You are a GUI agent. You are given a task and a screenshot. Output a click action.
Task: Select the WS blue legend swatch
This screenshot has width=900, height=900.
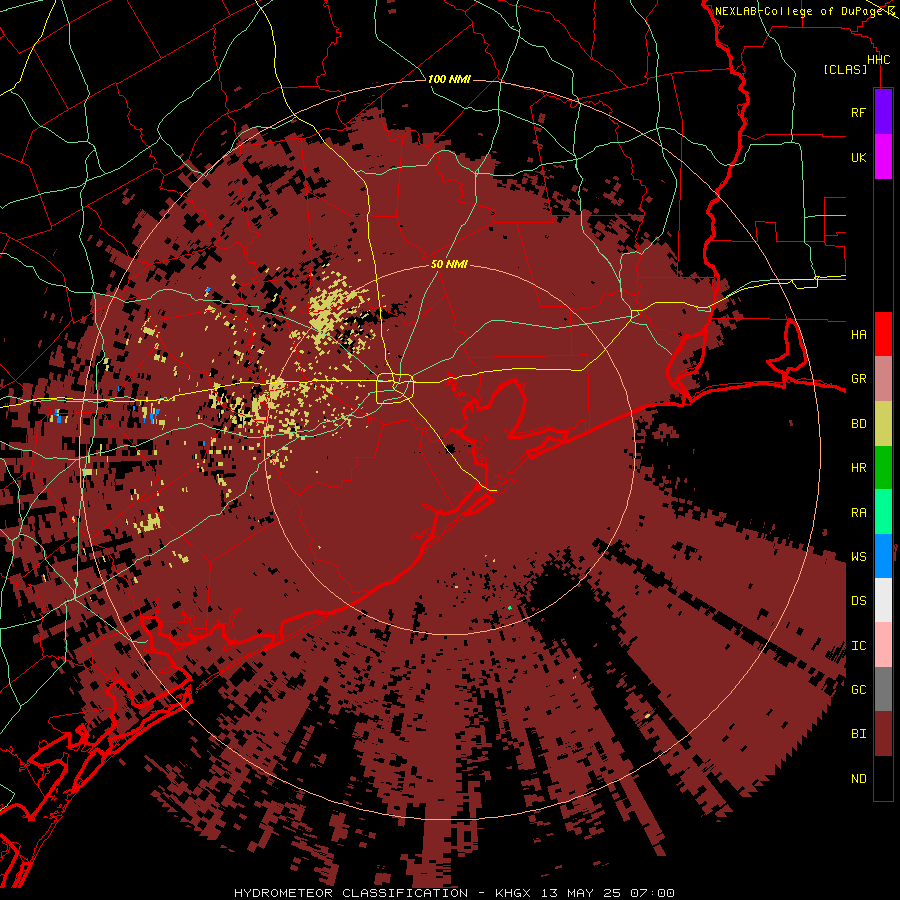(x=883, y=556)
